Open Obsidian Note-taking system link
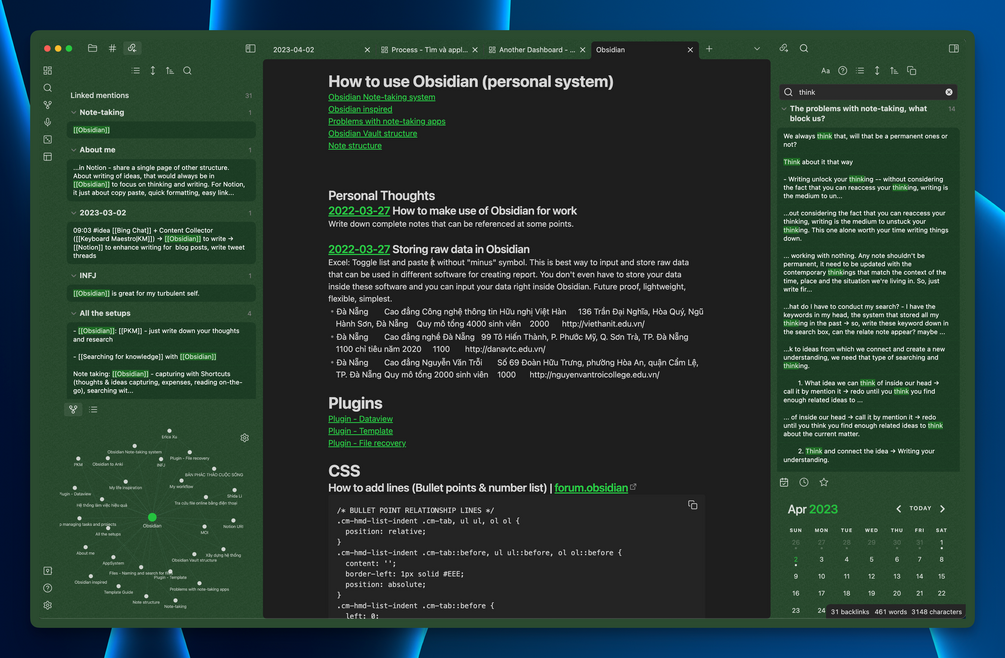This screenshot has height=658, width=1005. point(381,97)
